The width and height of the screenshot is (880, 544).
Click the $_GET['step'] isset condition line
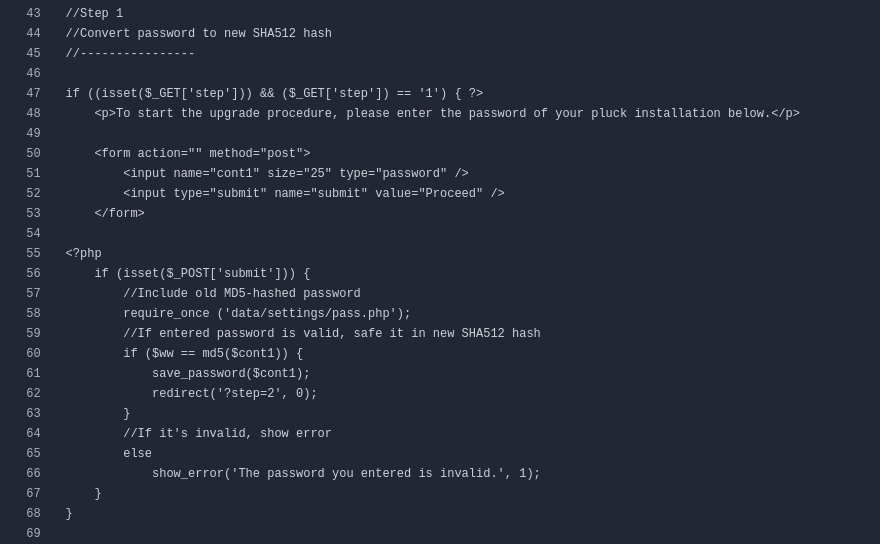[x=274, y=94]
